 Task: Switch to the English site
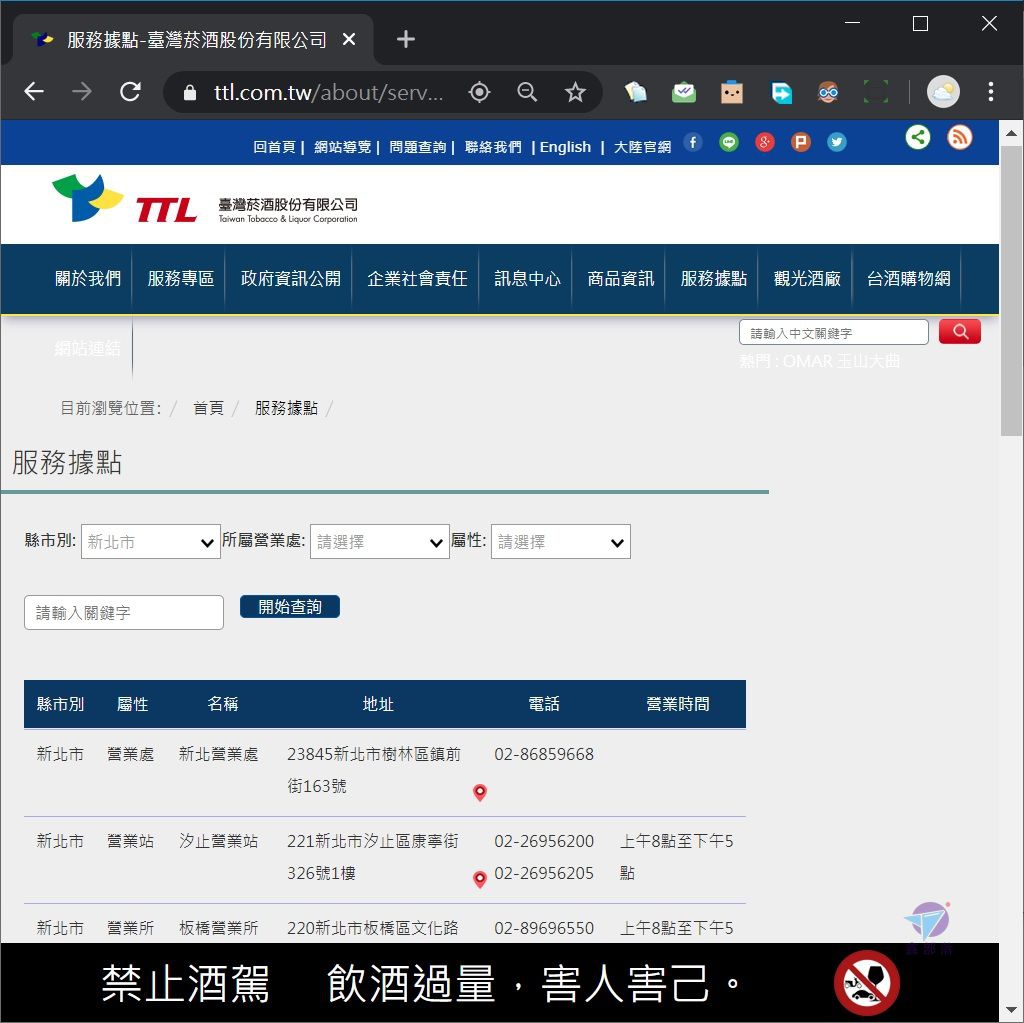point(565,147)
